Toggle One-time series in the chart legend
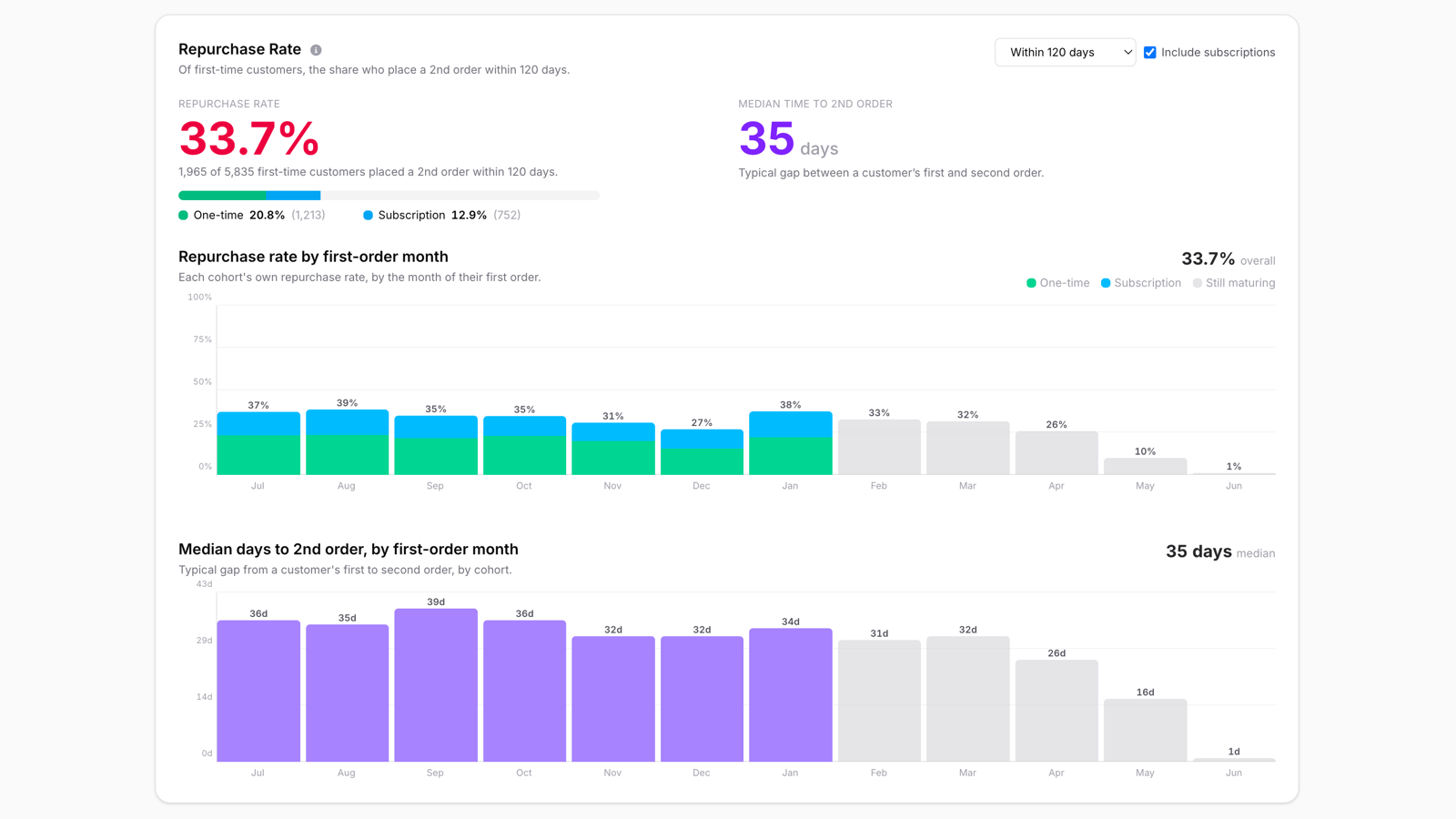The height and width of the screenshot is (819, 1456). tap(1057, 283)
